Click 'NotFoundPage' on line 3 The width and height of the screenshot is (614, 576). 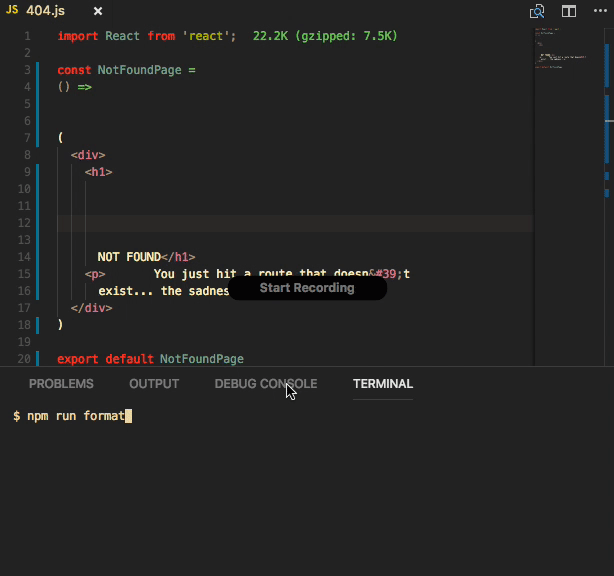click(x=139, y=70)
